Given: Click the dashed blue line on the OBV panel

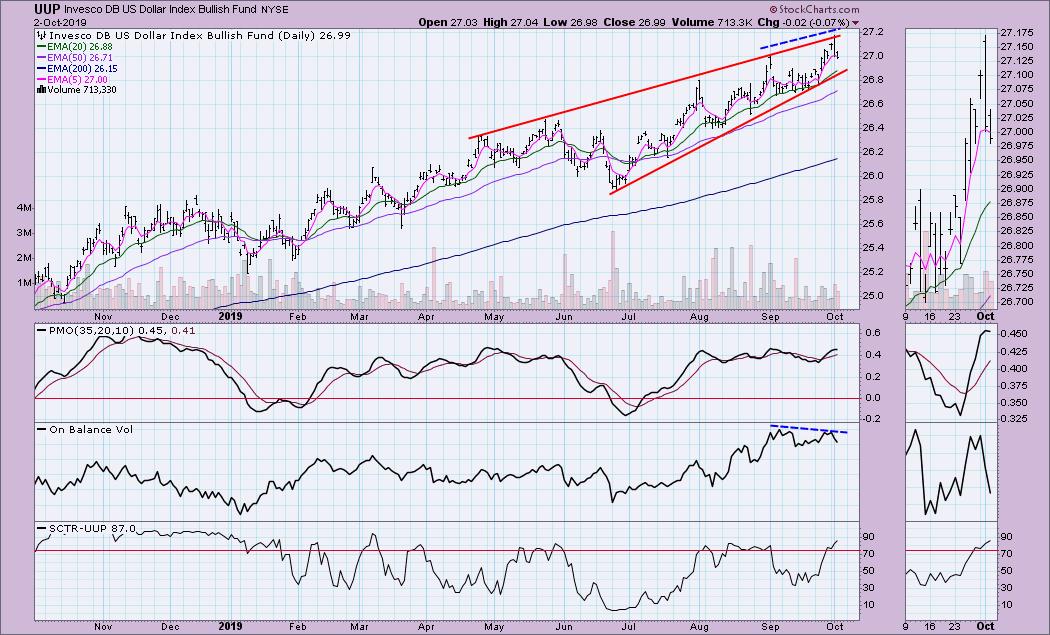Looking at the screenshot, I should point(809,429).
